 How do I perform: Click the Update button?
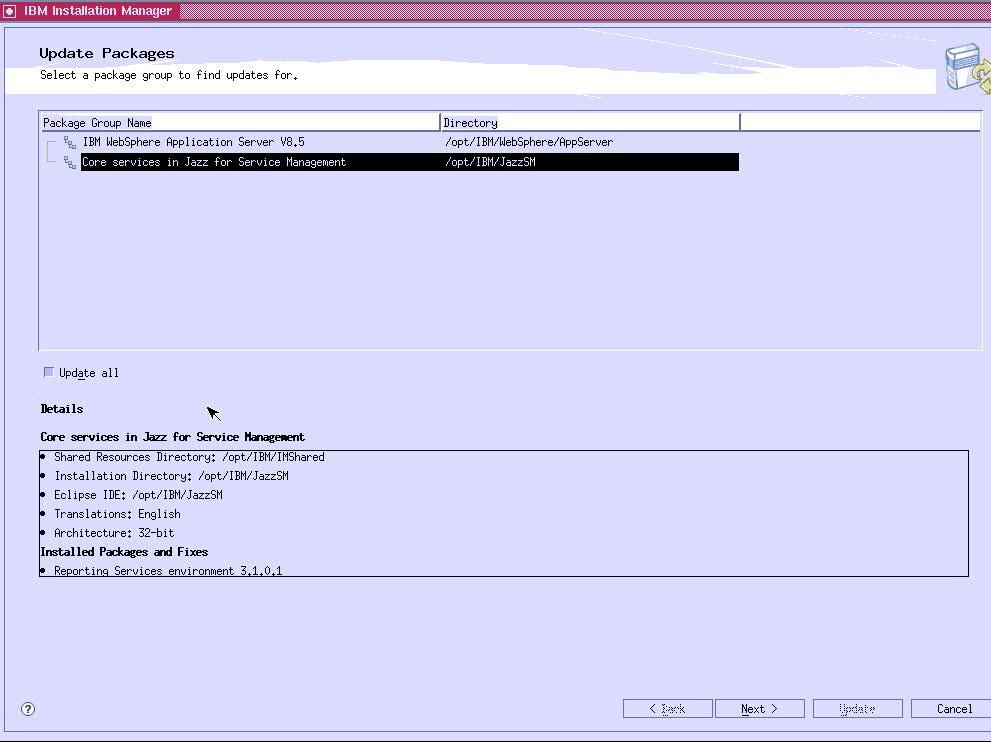[x=857, y=709]
